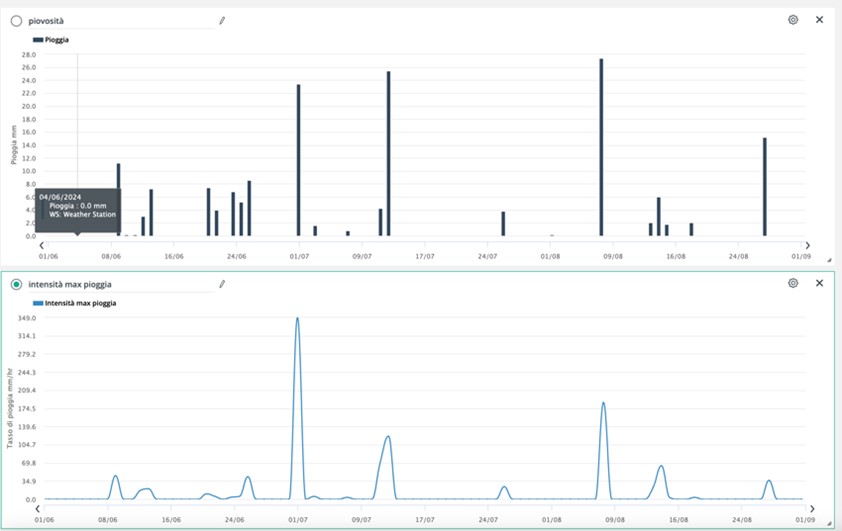842x531 pixels.
Task: Click the 'Pioggia : 0.0 mm' tooltip value
Action: coord(78,206)
